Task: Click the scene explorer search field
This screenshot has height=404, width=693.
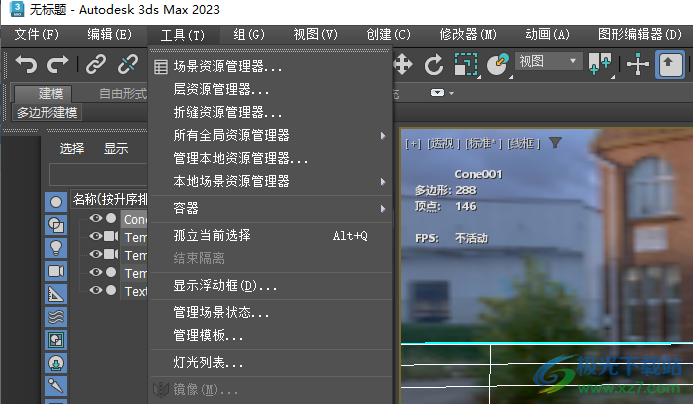Action: [x=98, y=175]
